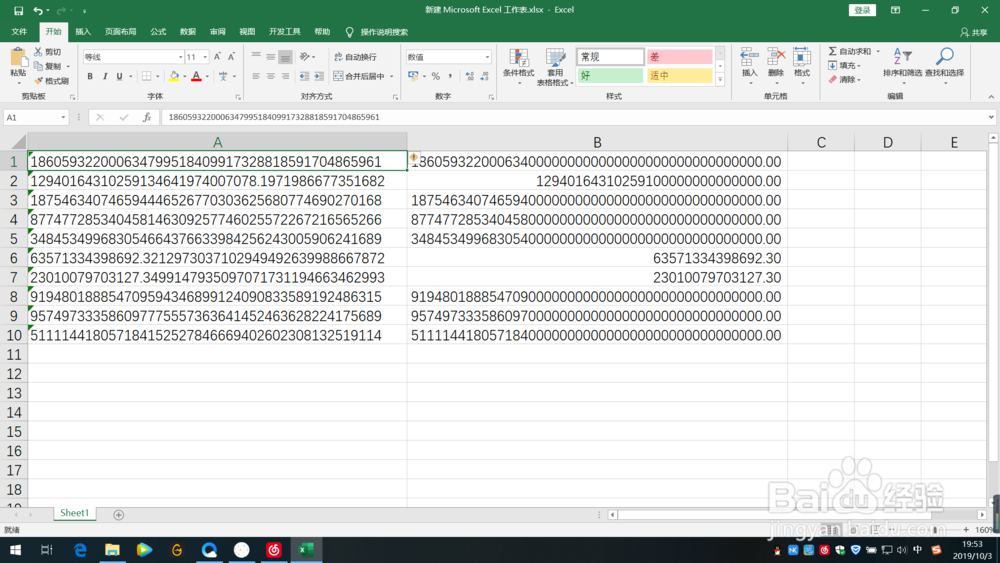The height and width of the screenshot is (563, 1000).
Task: Open the 文件 (File) tab
Action: pyautogui.click(x=19, y=32)
